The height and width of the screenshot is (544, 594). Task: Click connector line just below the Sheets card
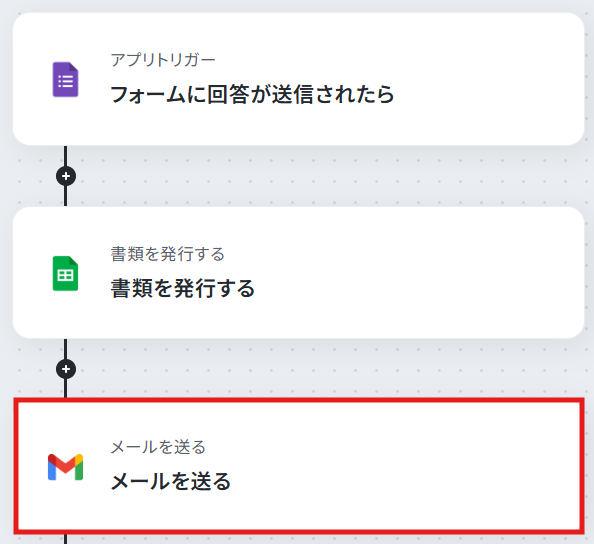pyautogui.click(x=66, y=349)
